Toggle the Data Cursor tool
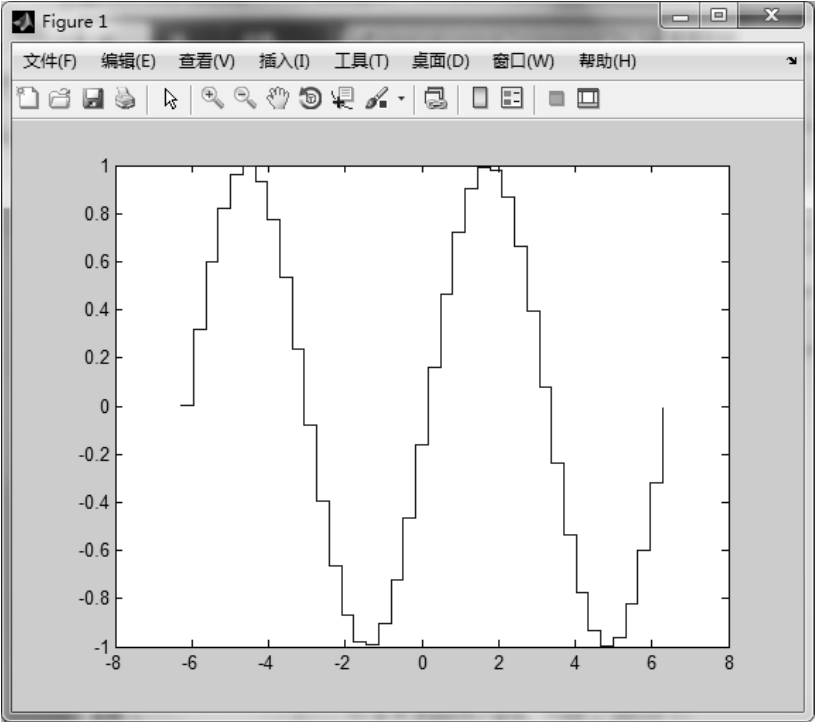The height and width of the screenshot is (722, 815). tap(343, 98)
